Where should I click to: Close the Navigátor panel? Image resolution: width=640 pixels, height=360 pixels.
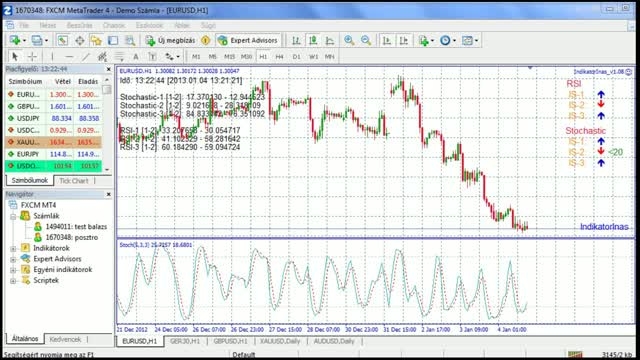[x=109, y=194]
